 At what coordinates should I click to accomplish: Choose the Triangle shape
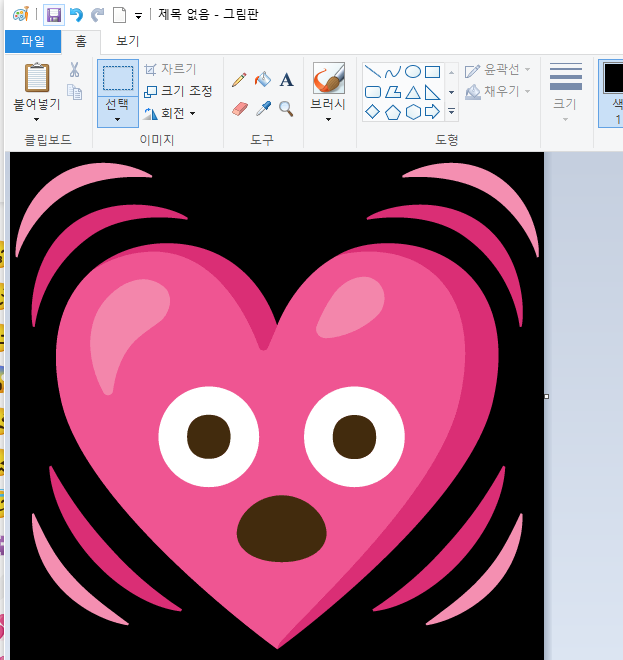click(413, 92)
